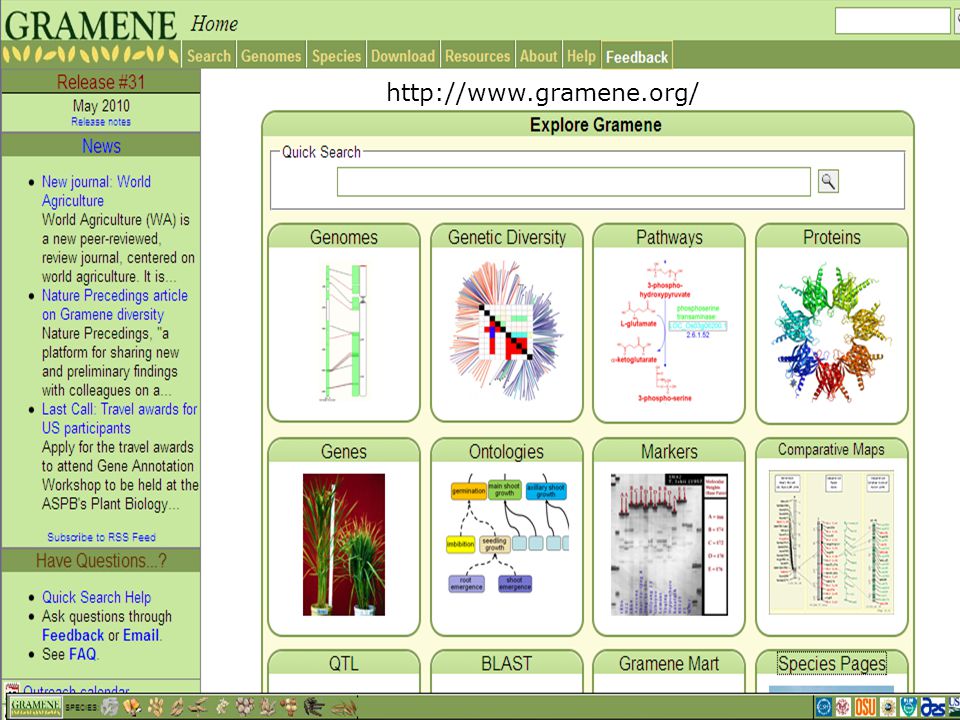Click the blue 'das' logo in the bottom bar

pos(933,707)
